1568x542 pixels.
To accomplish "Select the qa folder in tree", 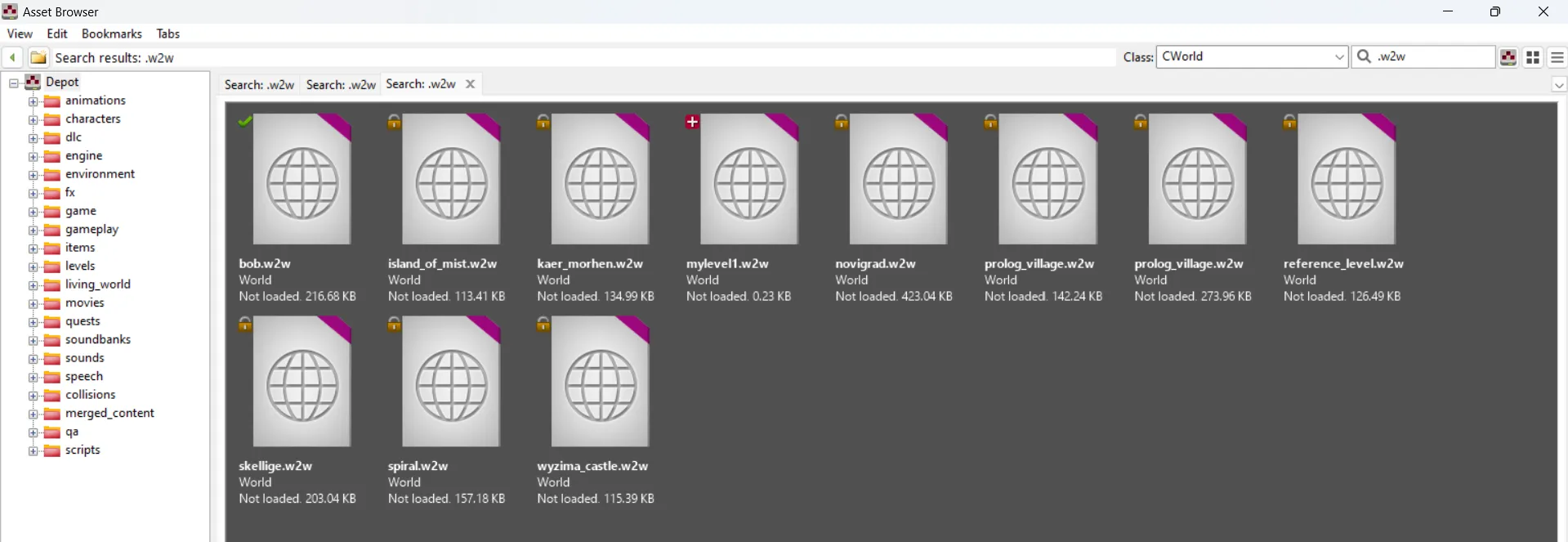I will tap(72, 432).
